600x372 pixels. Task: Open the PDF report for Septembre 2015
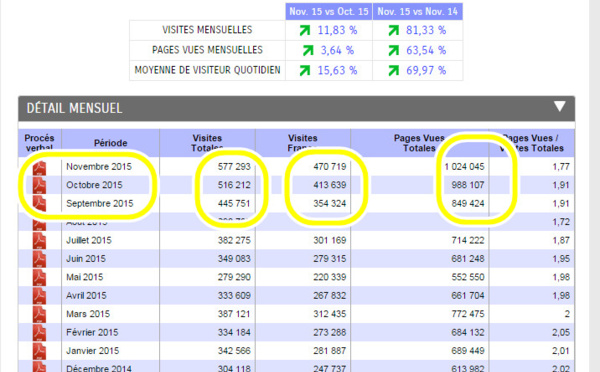pos(39,204)
